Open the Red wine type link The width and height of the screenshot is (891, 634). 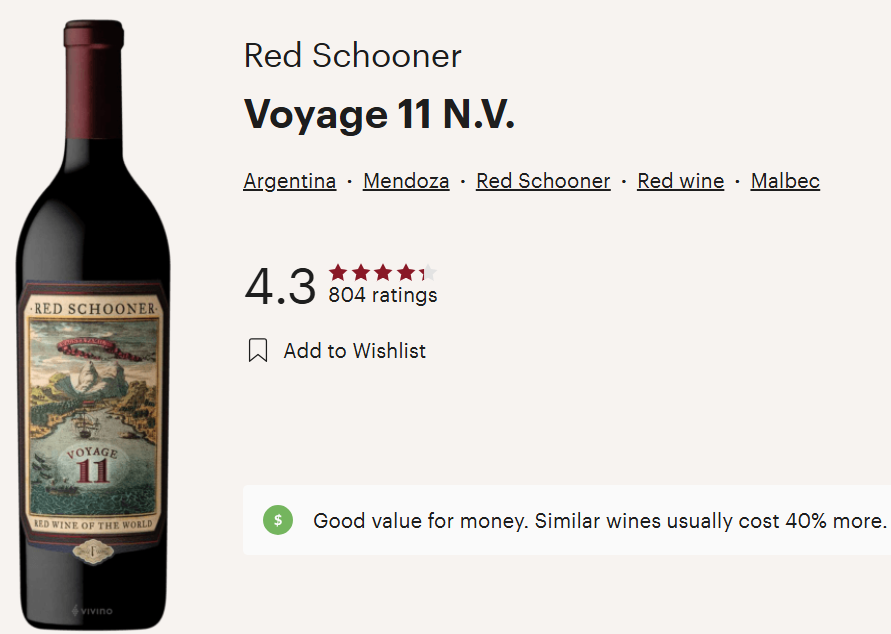pyautogui.click(x=681, y=181)
